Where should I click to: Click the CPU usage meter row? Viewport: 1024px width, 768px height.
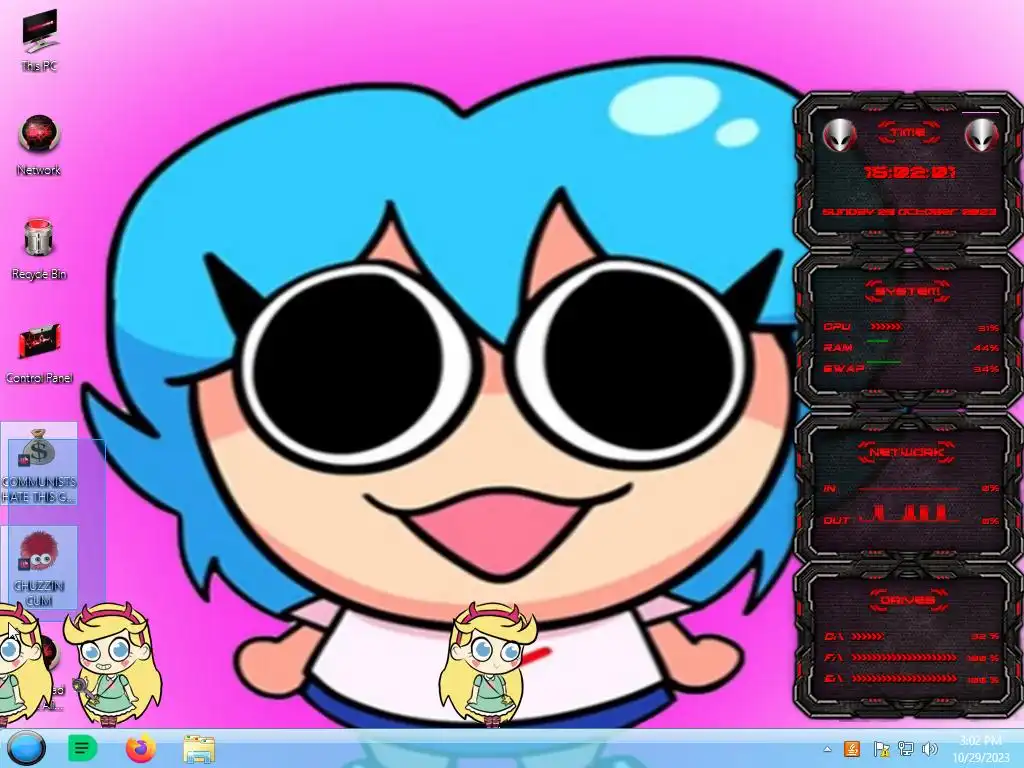911,327
